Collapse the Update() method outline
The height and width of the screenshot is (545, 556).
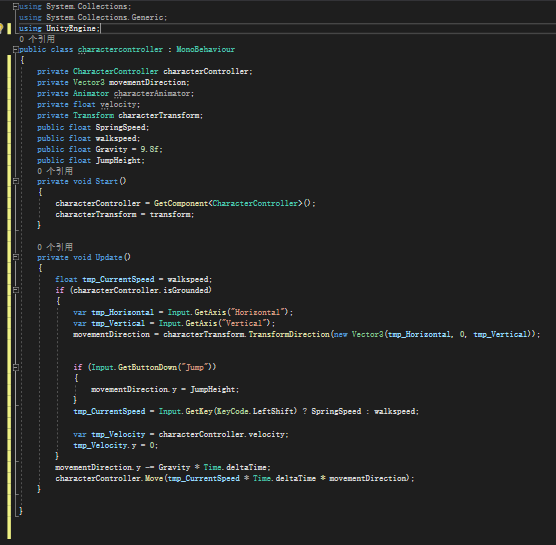pos(16,257)
